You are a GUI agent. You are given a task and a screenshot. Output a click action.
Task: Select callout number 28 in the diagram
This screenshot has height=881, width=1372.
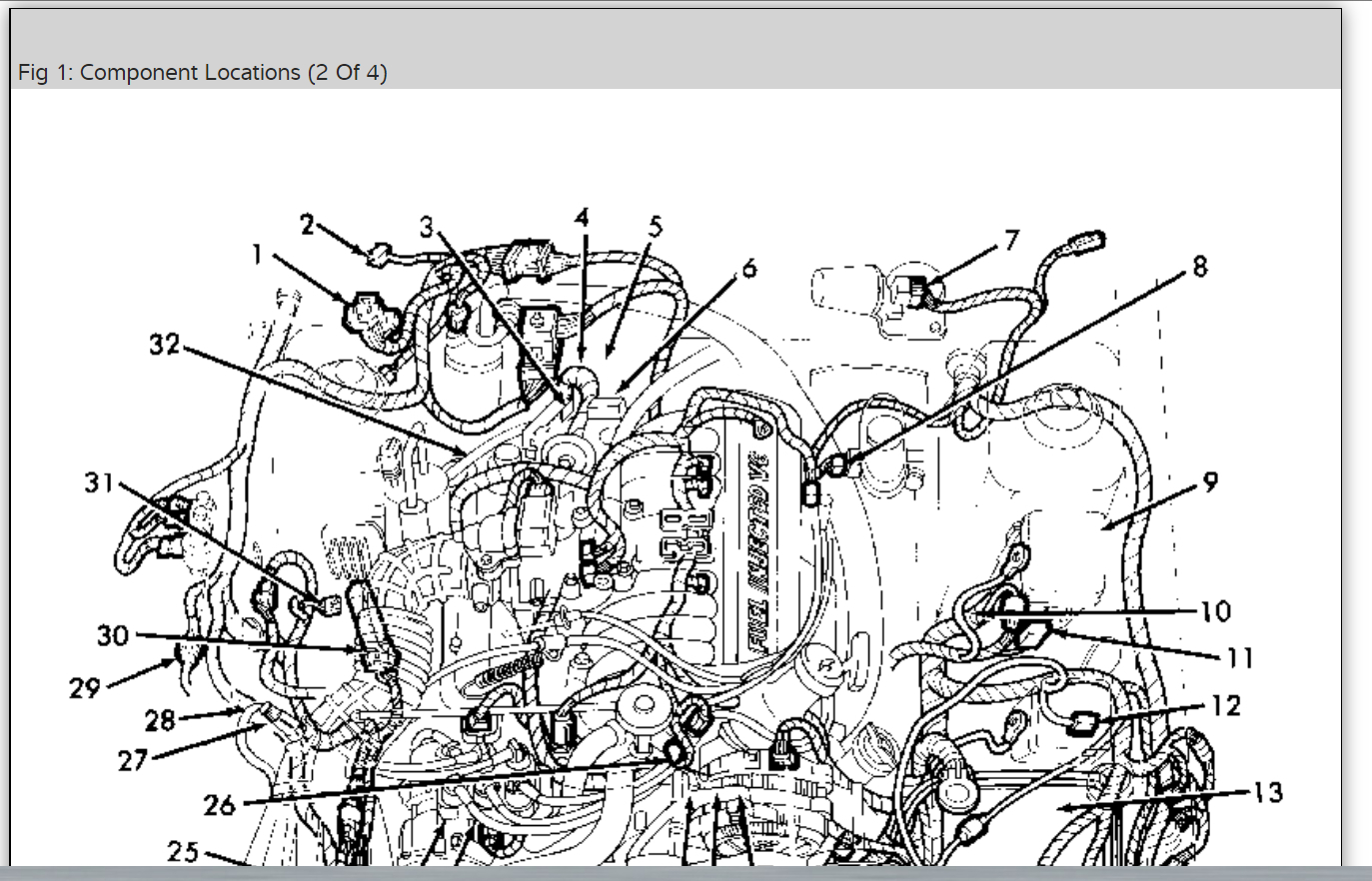coord(160,720)
